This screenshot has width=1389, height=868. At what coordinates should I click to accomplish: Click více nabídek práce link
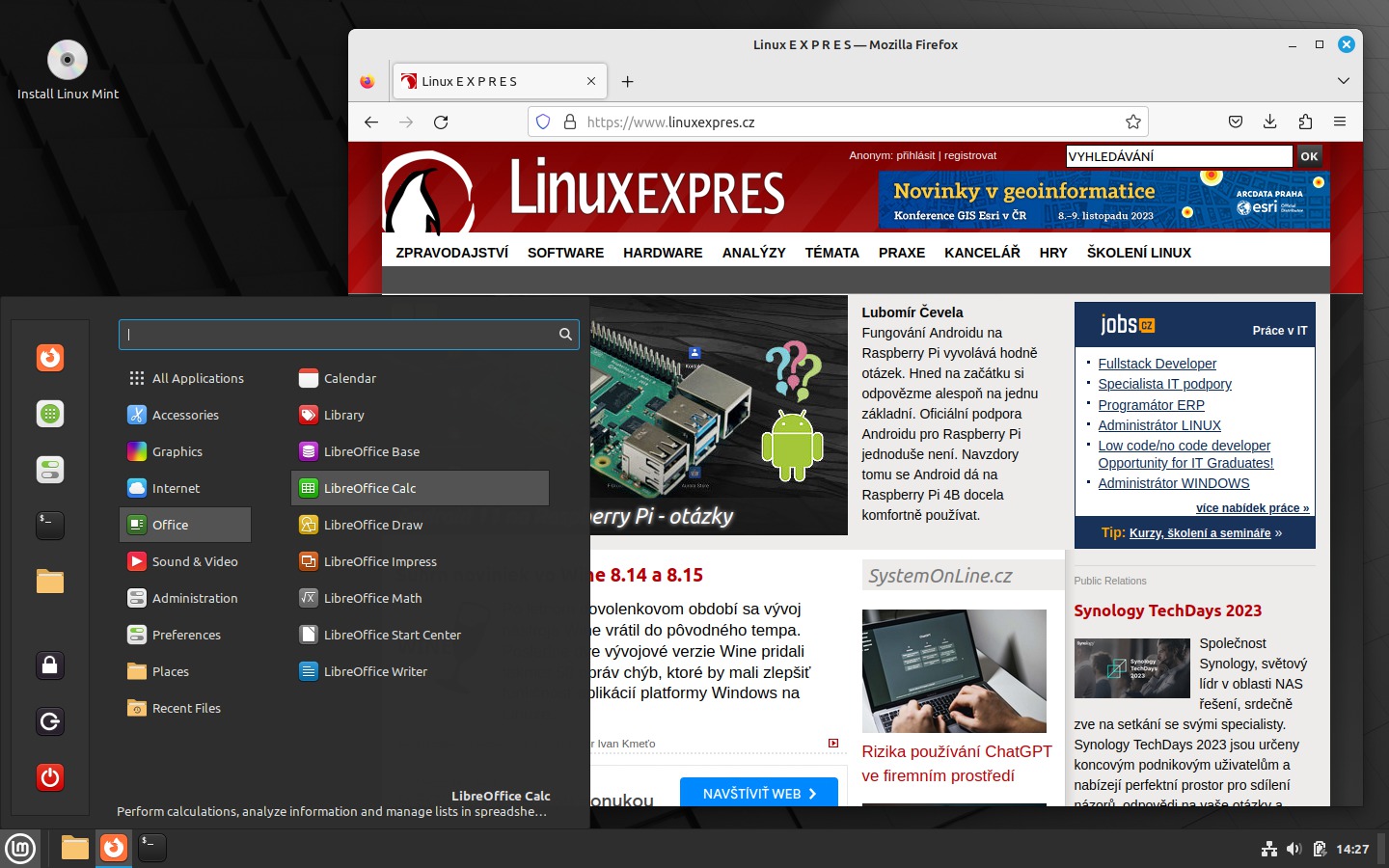(1252, 508)
